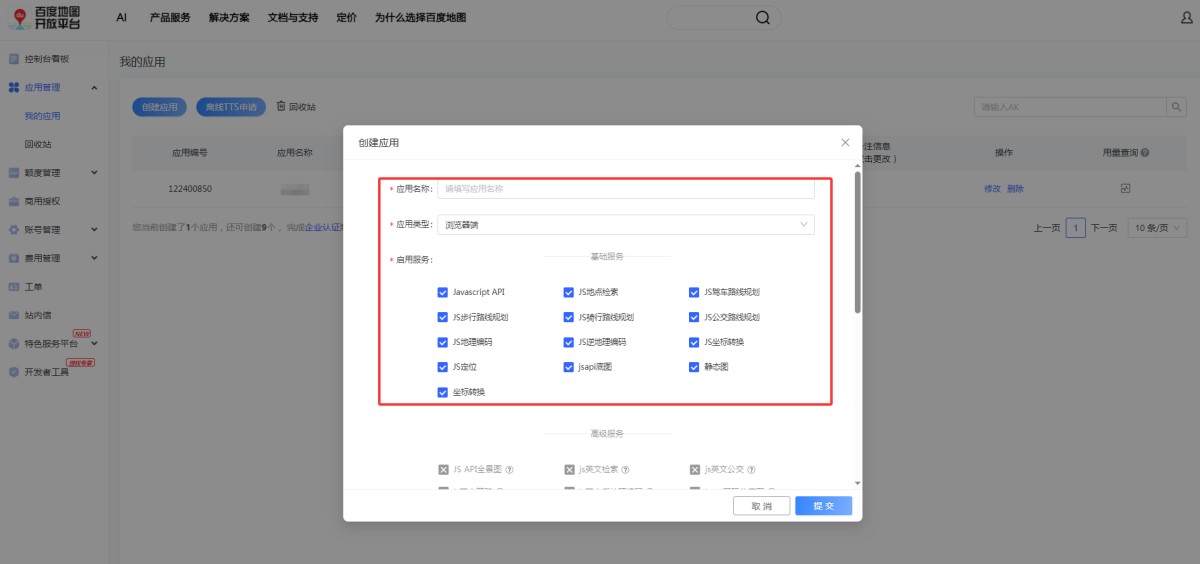The image size is (1200, 564).
Task: Open the 文档与支持 top menu
Action: (x=292, y=18)
